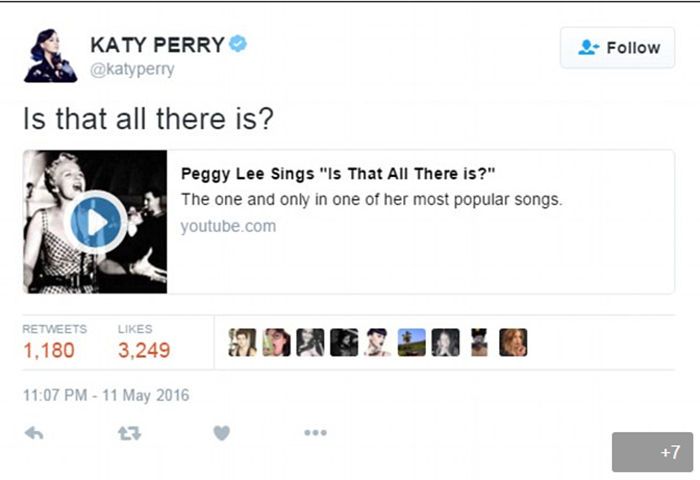This screenshot has width=700, height=480.
Task: Like the tweet with heart icon
Action: pos(221,433)
